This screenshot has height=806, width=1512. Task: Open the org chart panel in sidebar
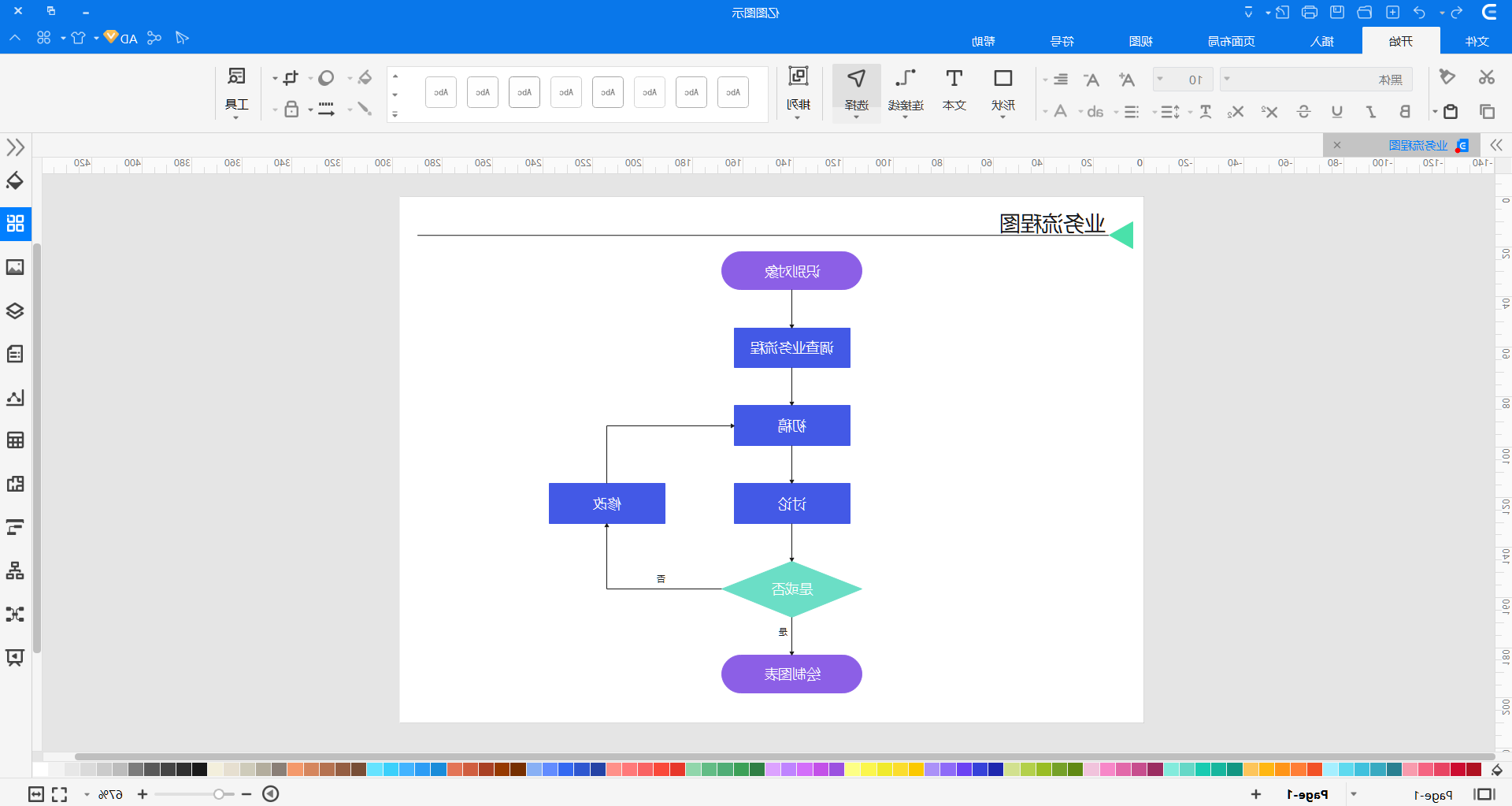[15, 570]
